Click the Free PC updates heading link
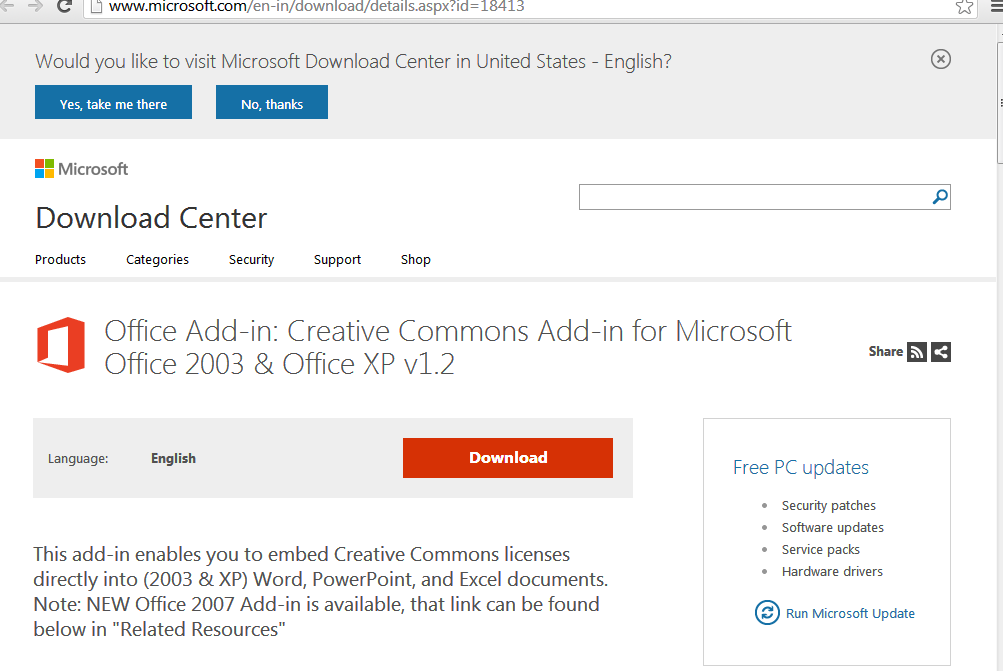The width and height of the screenshot is (1003, 671). (x=801, y=468)
